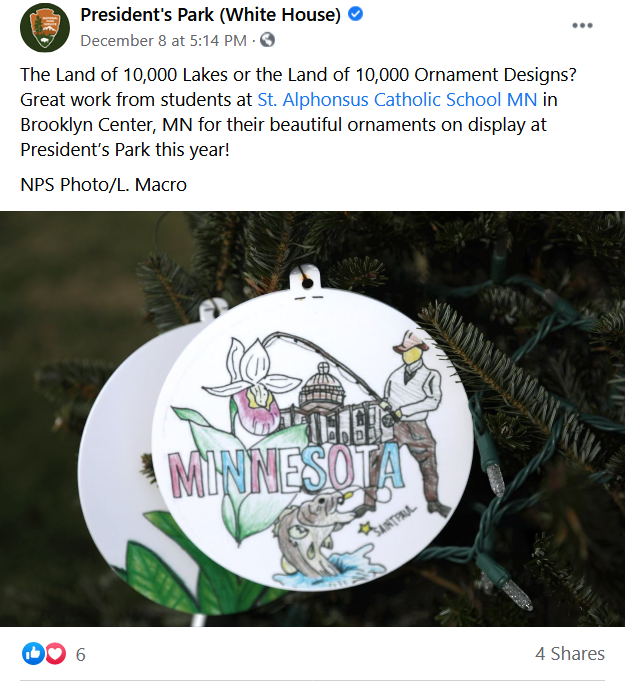Click the blue verified badge checkmark
The image size is (625, 681).
[x=356, y=14]
